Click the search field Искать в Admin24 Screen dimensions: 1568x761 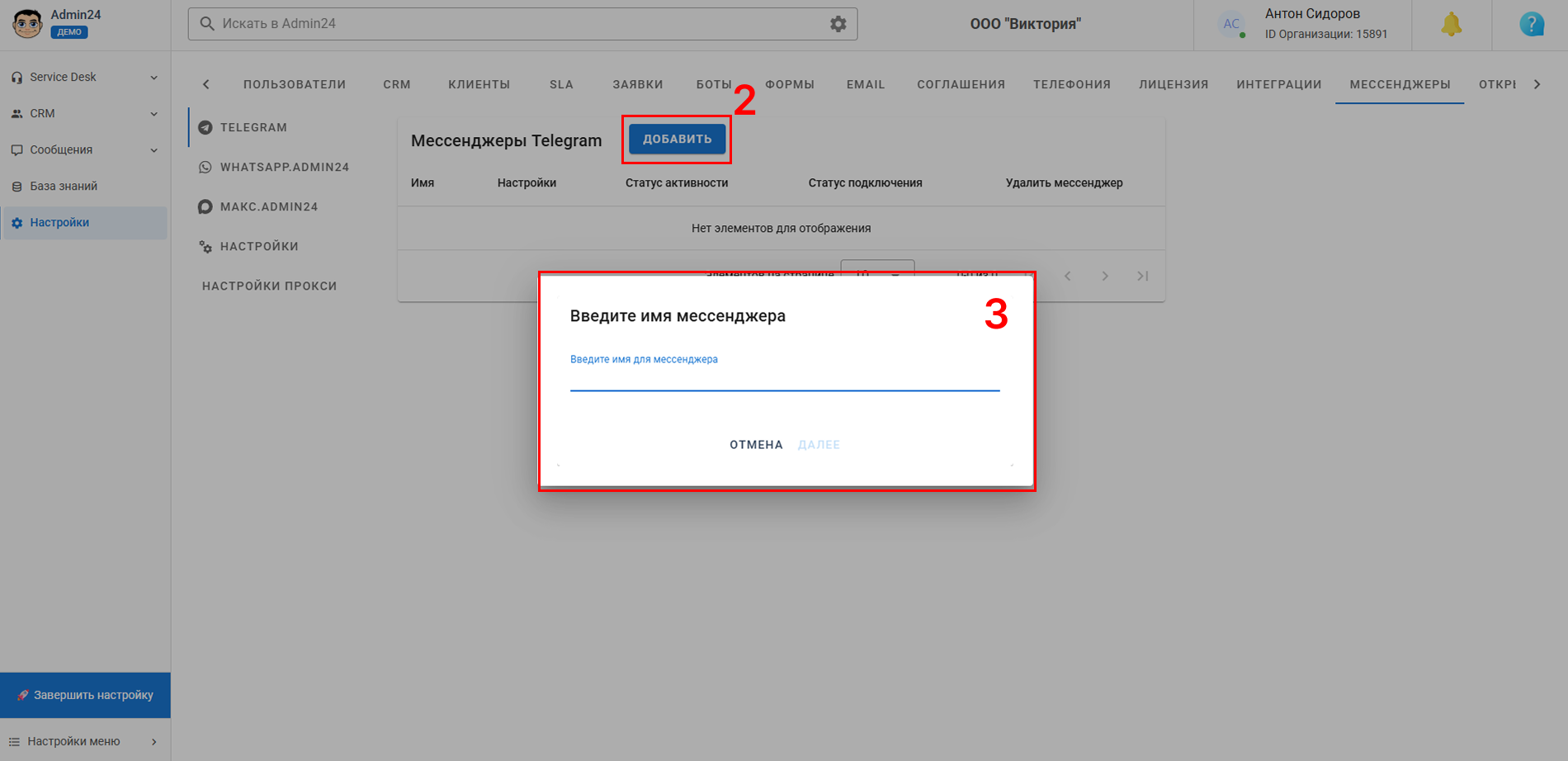click(x=522, y=24)
